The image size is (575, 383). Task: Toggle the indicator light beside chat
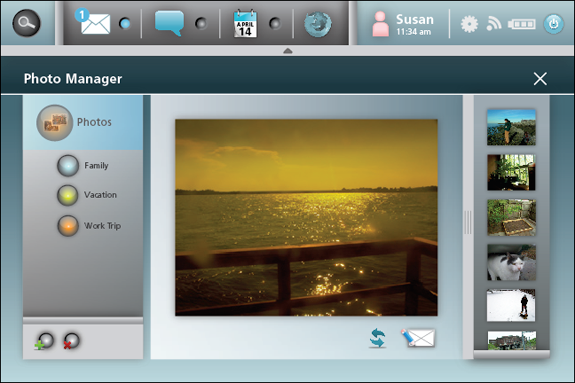pyautogui.click(x=201, y=23)
